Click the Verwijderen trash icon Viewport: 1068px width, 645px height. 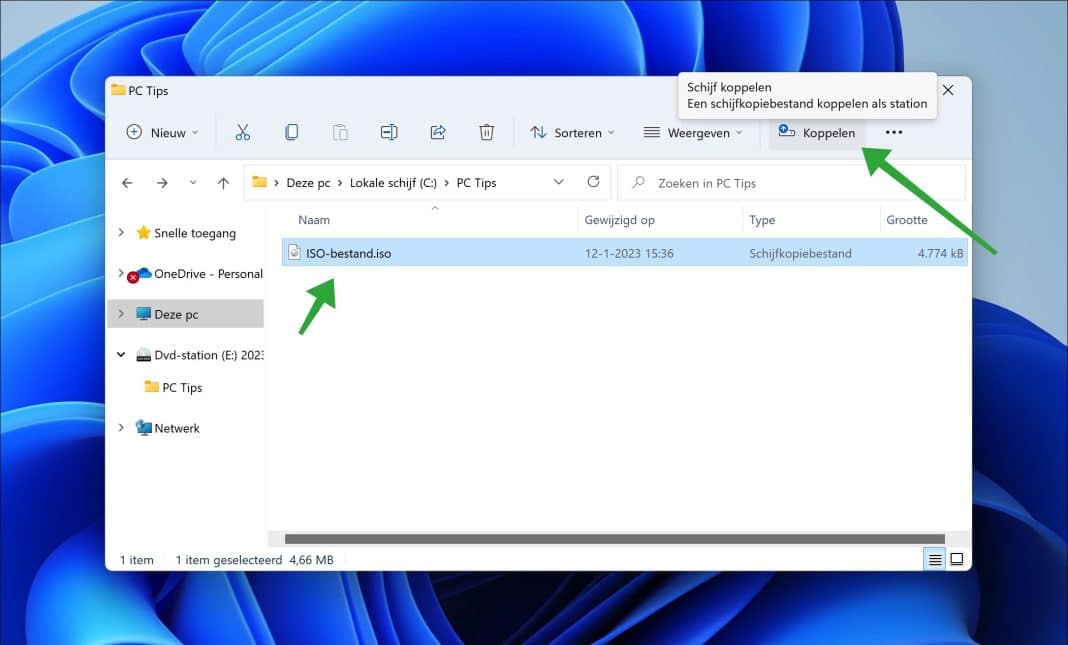coord(487,132)
